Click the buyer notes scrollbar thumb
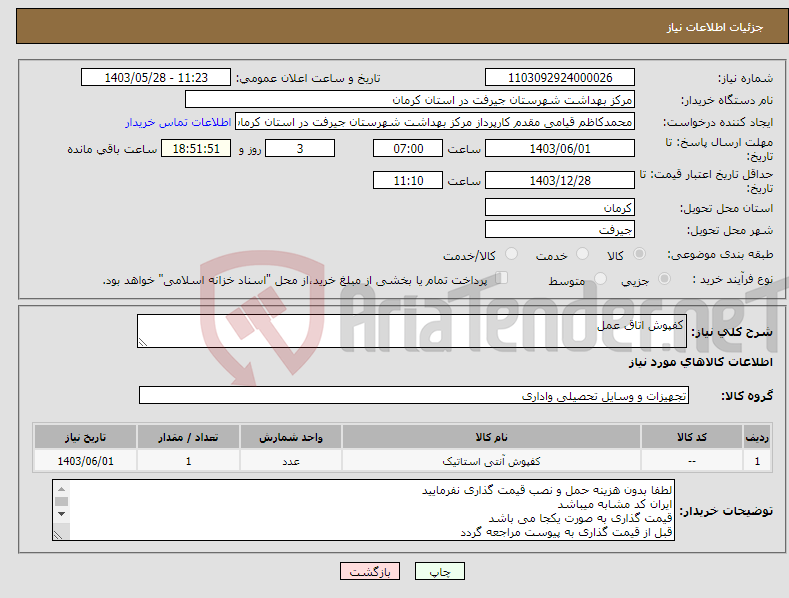This screenshot has width=789, height=598. pos(61,501)
